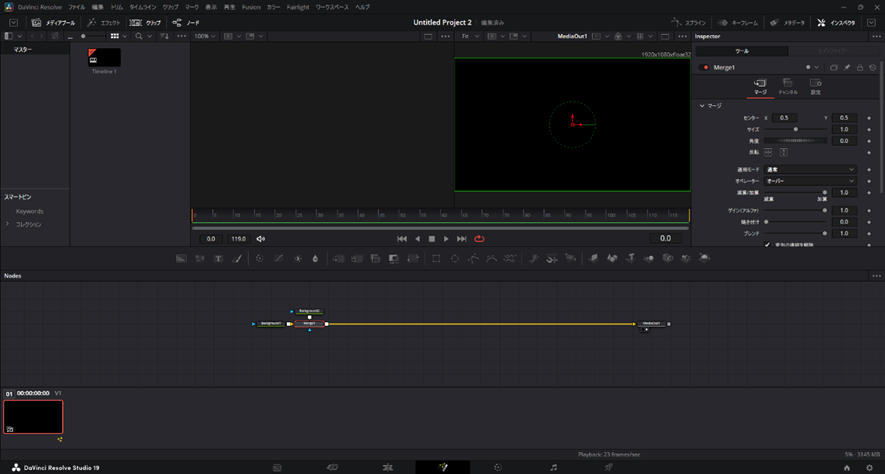Open the Operator dropdown
885x474 pixels.
click(810, 181)
